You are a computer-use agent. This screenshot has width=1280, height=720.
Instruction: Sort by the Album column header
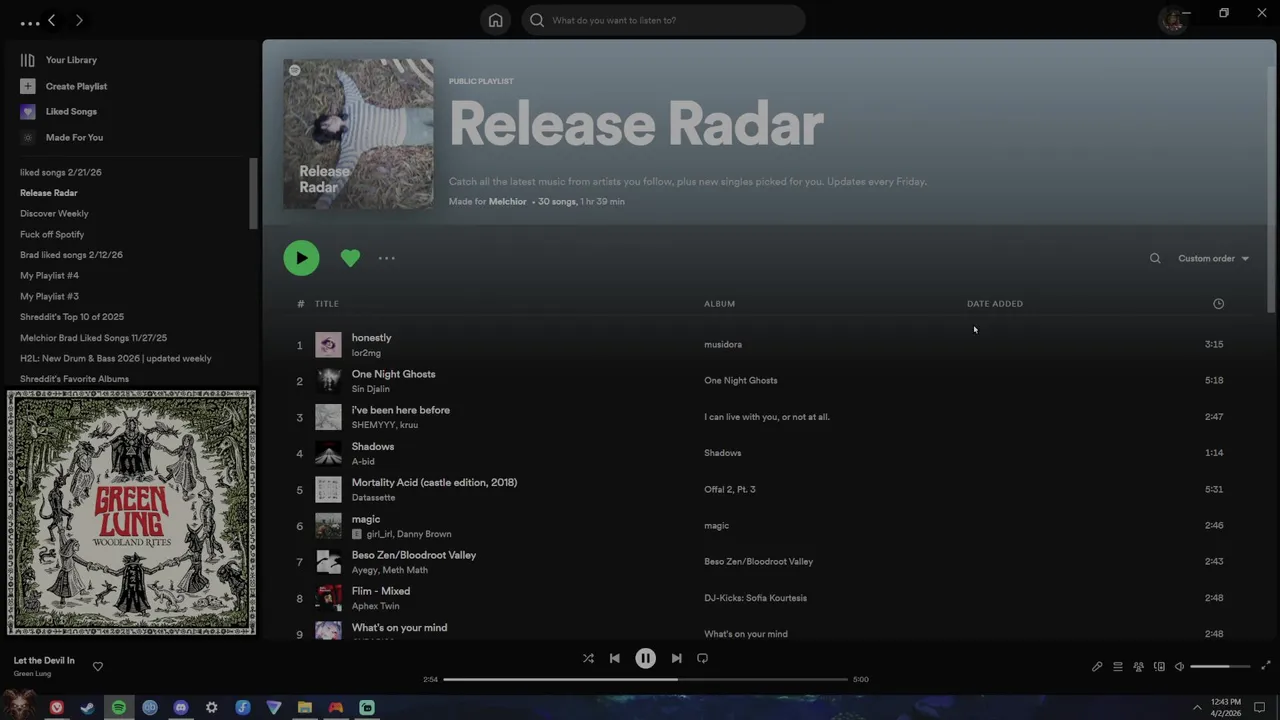pos(719,304)
